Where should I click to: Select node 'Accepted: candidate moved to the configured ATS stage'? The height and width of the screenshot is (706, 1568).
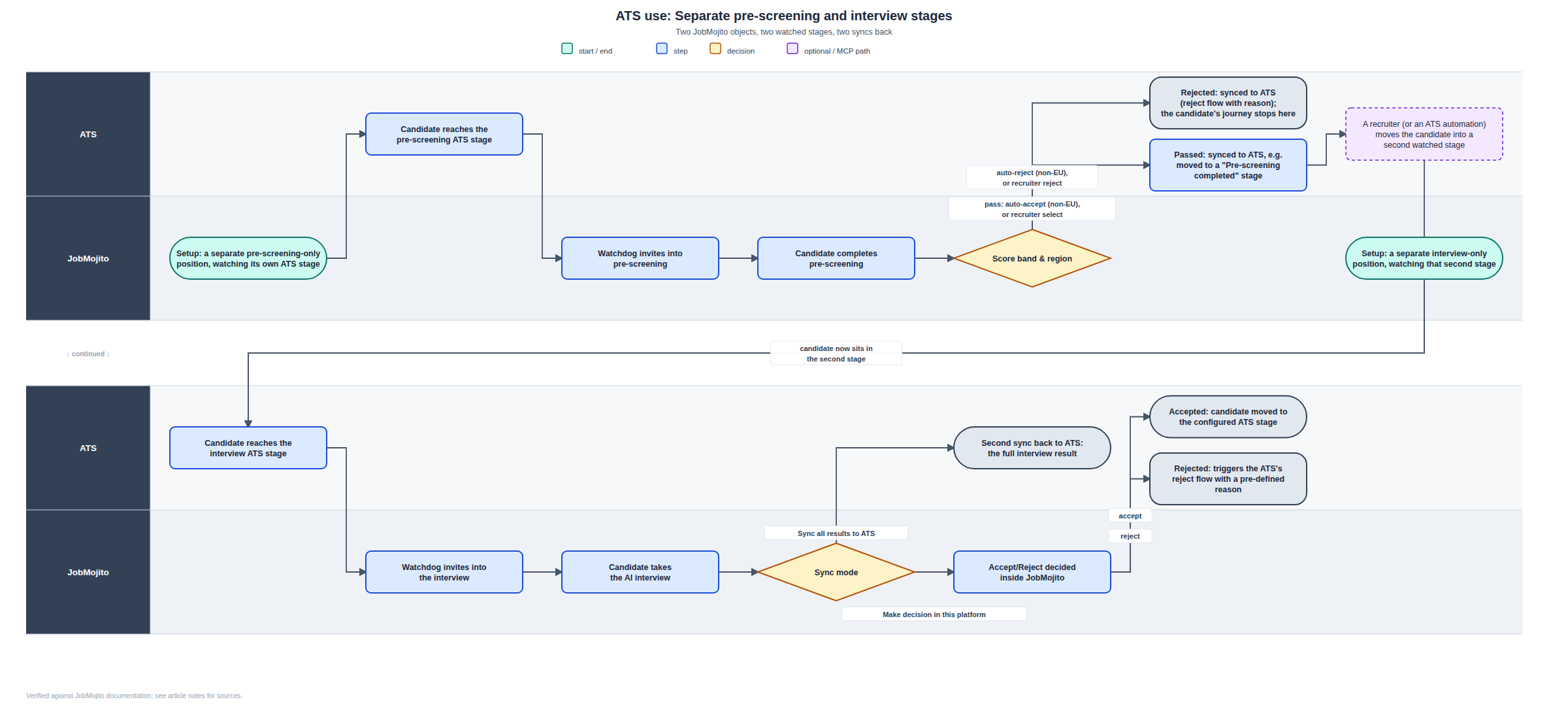[1228, 416]
